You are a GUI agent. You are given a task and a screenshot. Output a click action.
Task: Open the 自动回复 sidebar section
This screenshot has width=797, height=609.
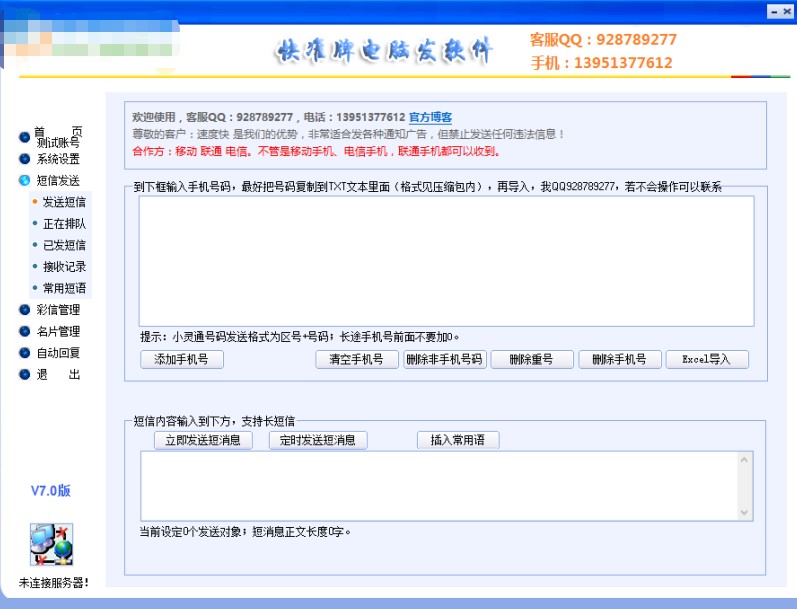click(x=58, y=353)
